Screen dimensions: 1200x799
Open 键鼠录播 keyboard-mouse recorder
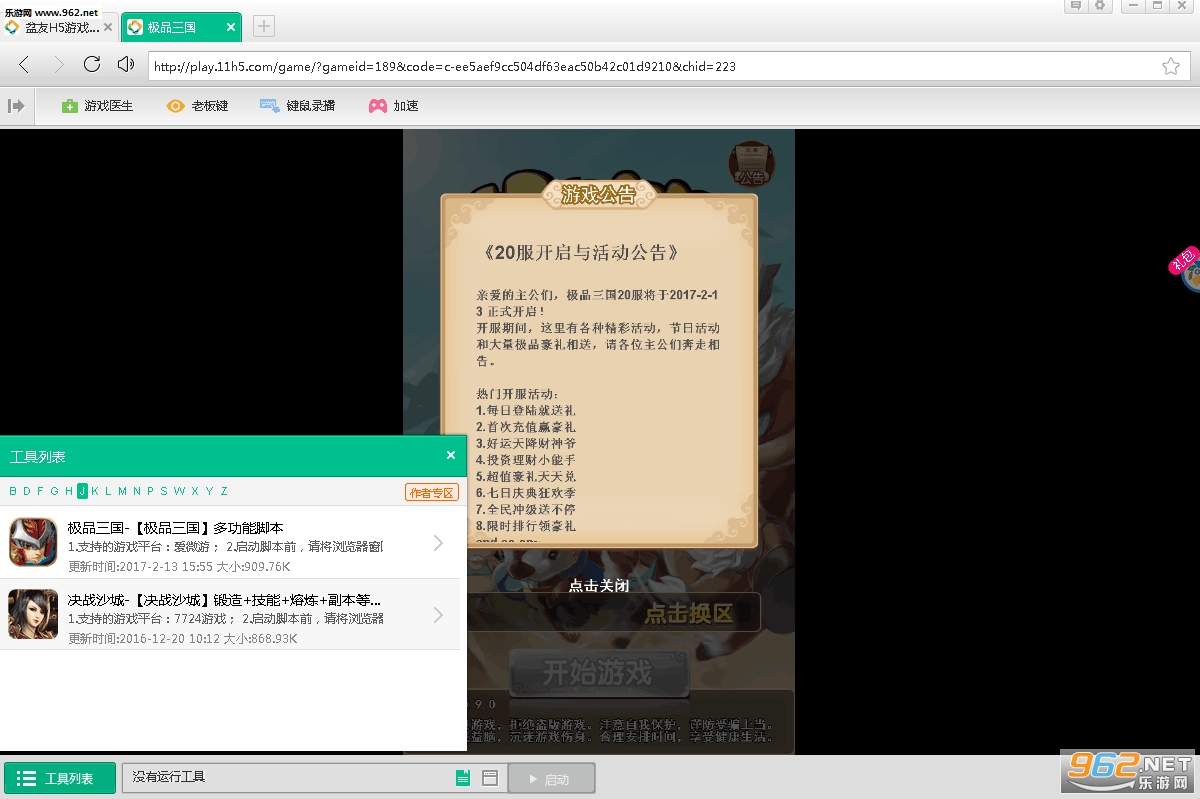pyautogui.click(x=297, y=105)
